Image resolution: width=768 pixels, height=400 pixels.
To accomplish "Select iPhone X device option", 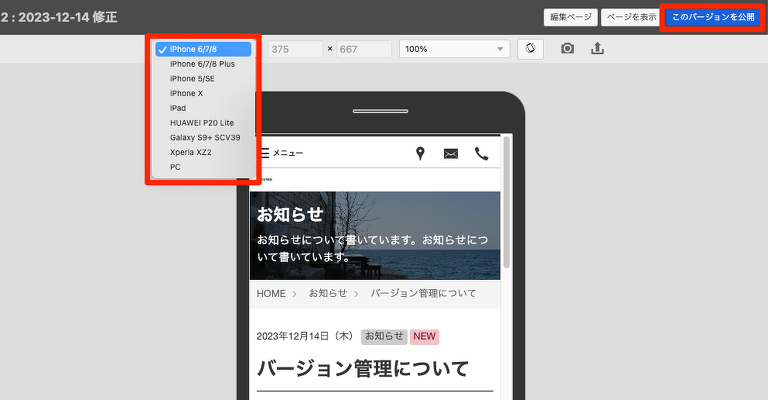I will 186,93.
